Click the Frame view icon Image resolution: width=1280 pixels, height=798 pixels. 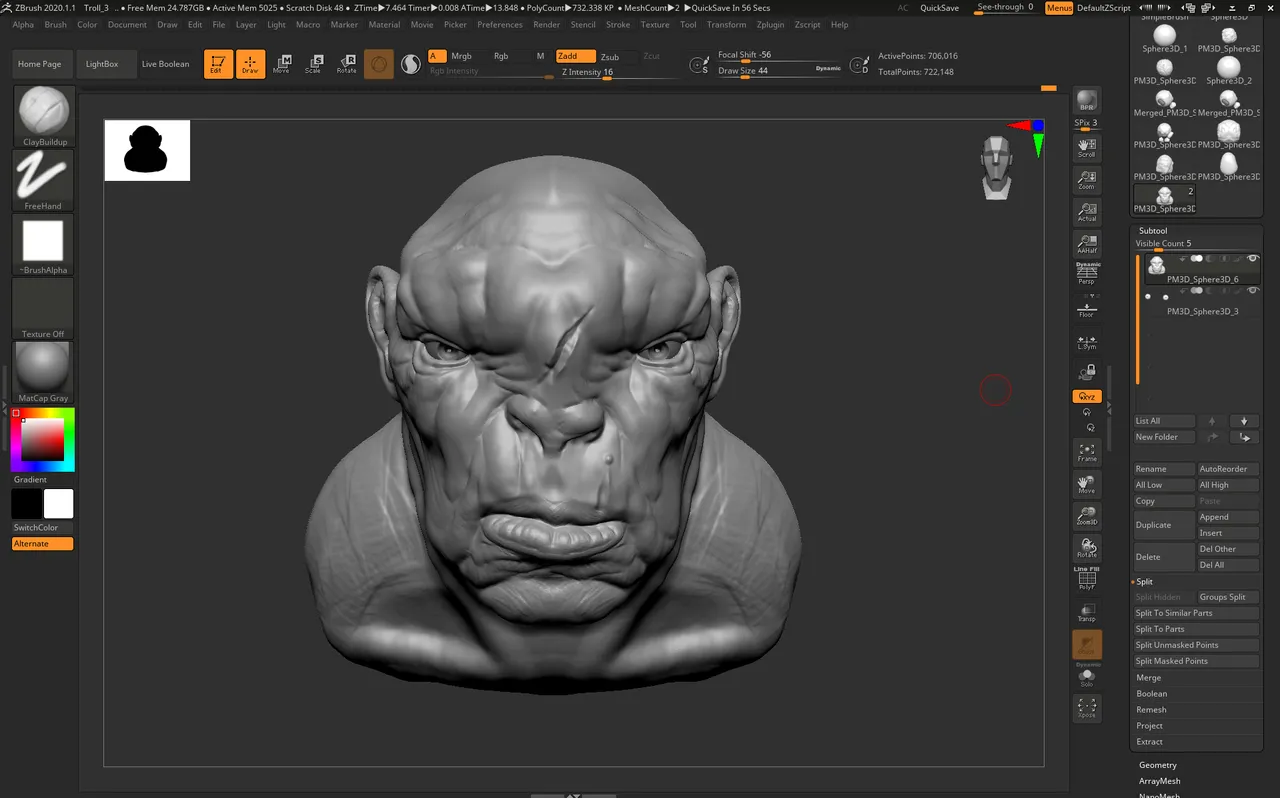[1087, 453]
